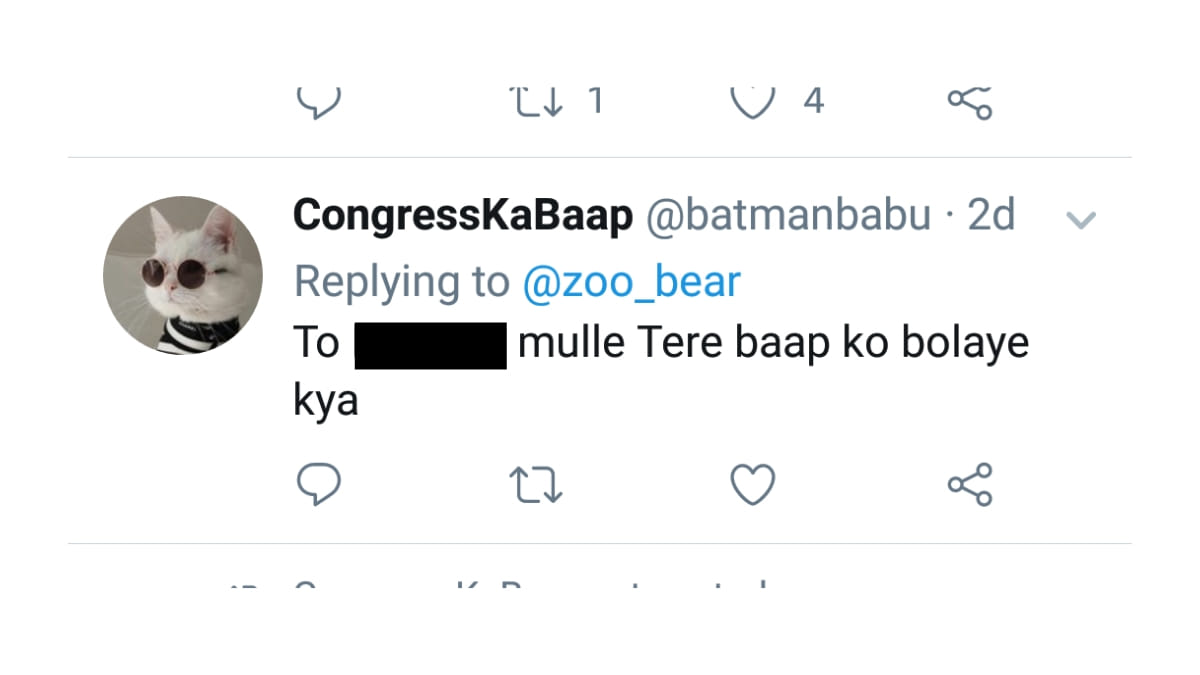Viewport: 1200px width, 675px height.
Task: Like the upper tweet with 4 likes
Action: tap(753, 100)
